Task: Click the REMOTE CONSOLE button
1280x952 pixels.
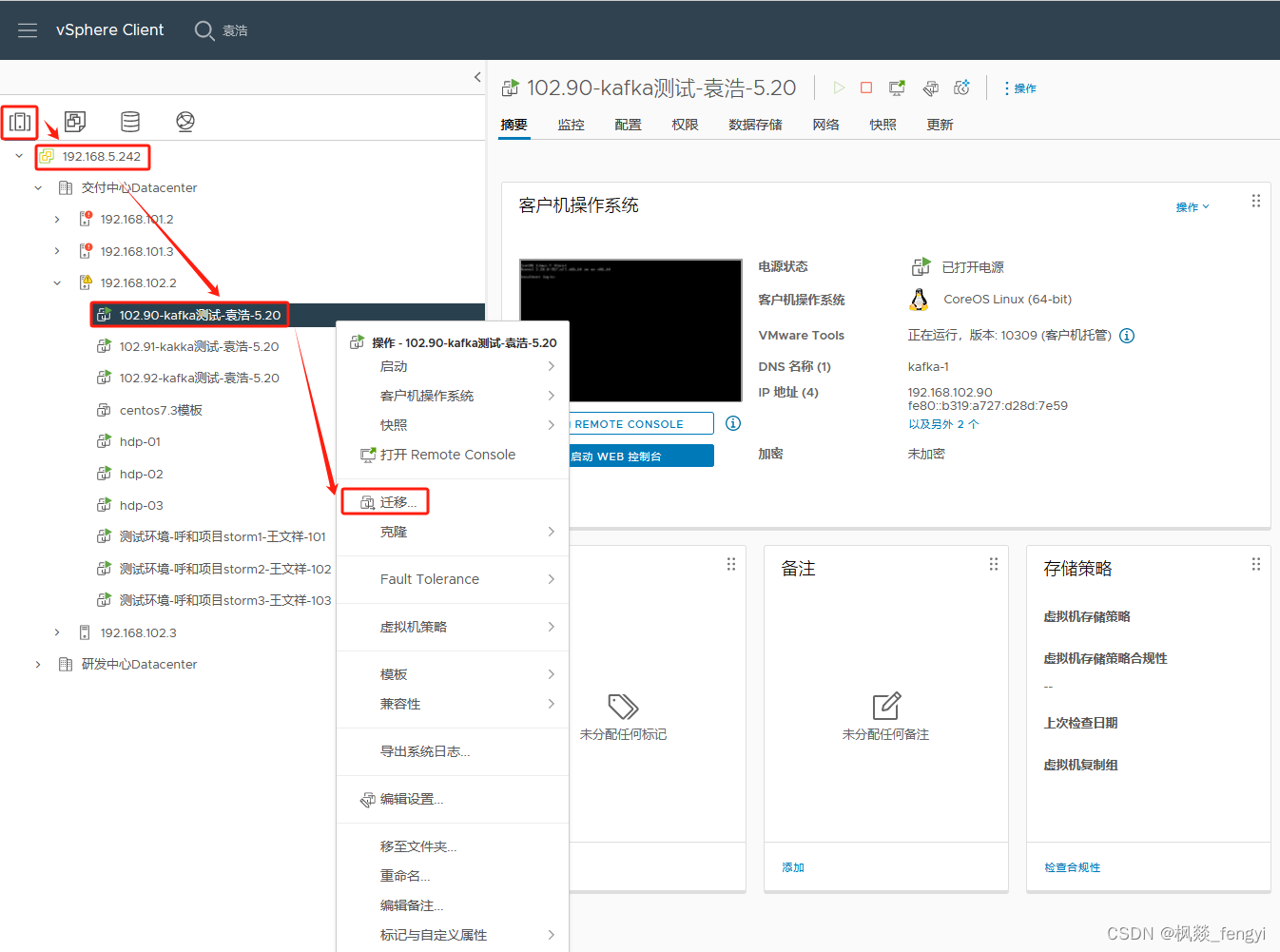Action: (641, 423)
